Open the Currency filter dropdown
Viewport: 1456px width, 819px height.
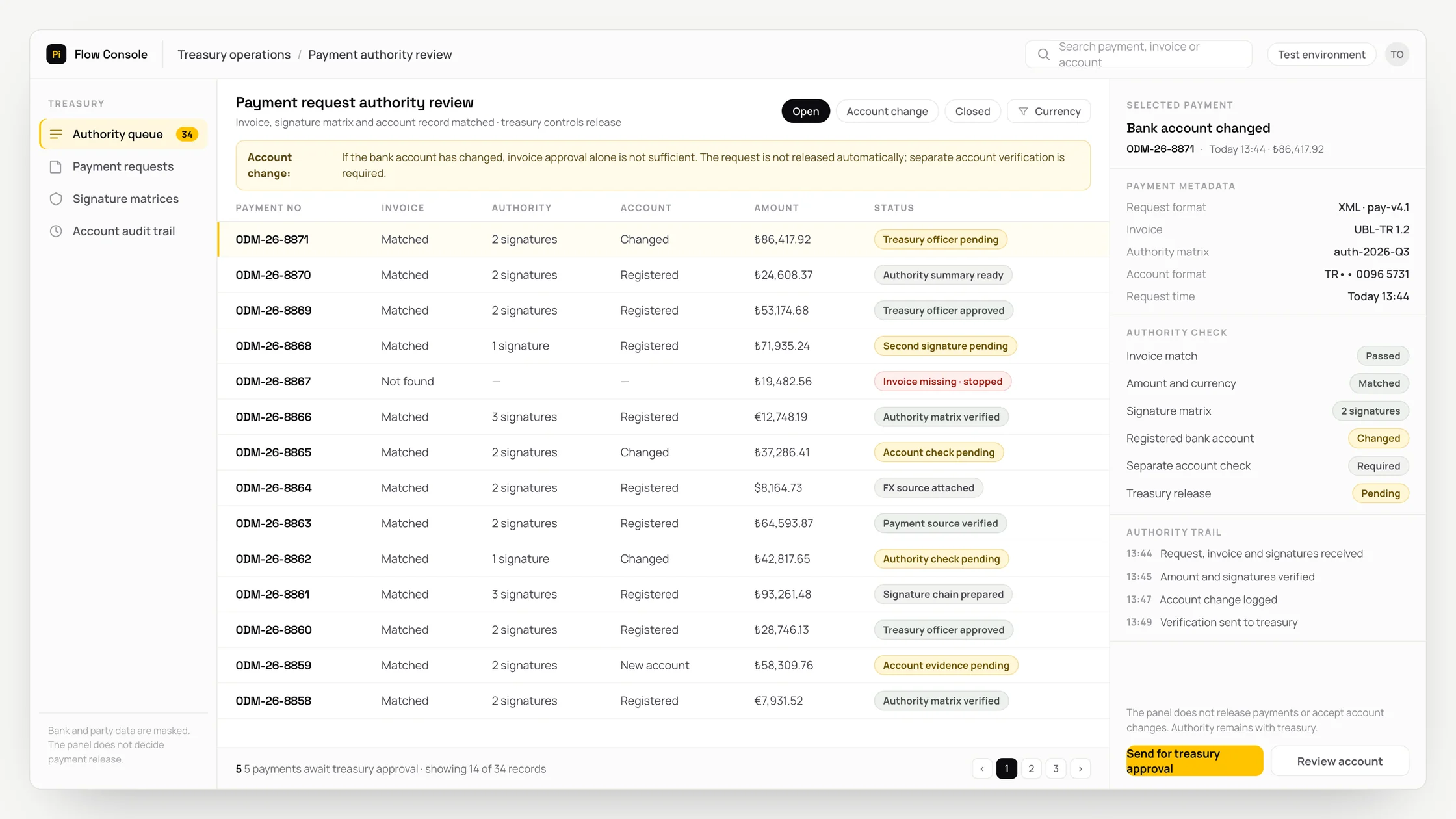[x=1048, y=111]
